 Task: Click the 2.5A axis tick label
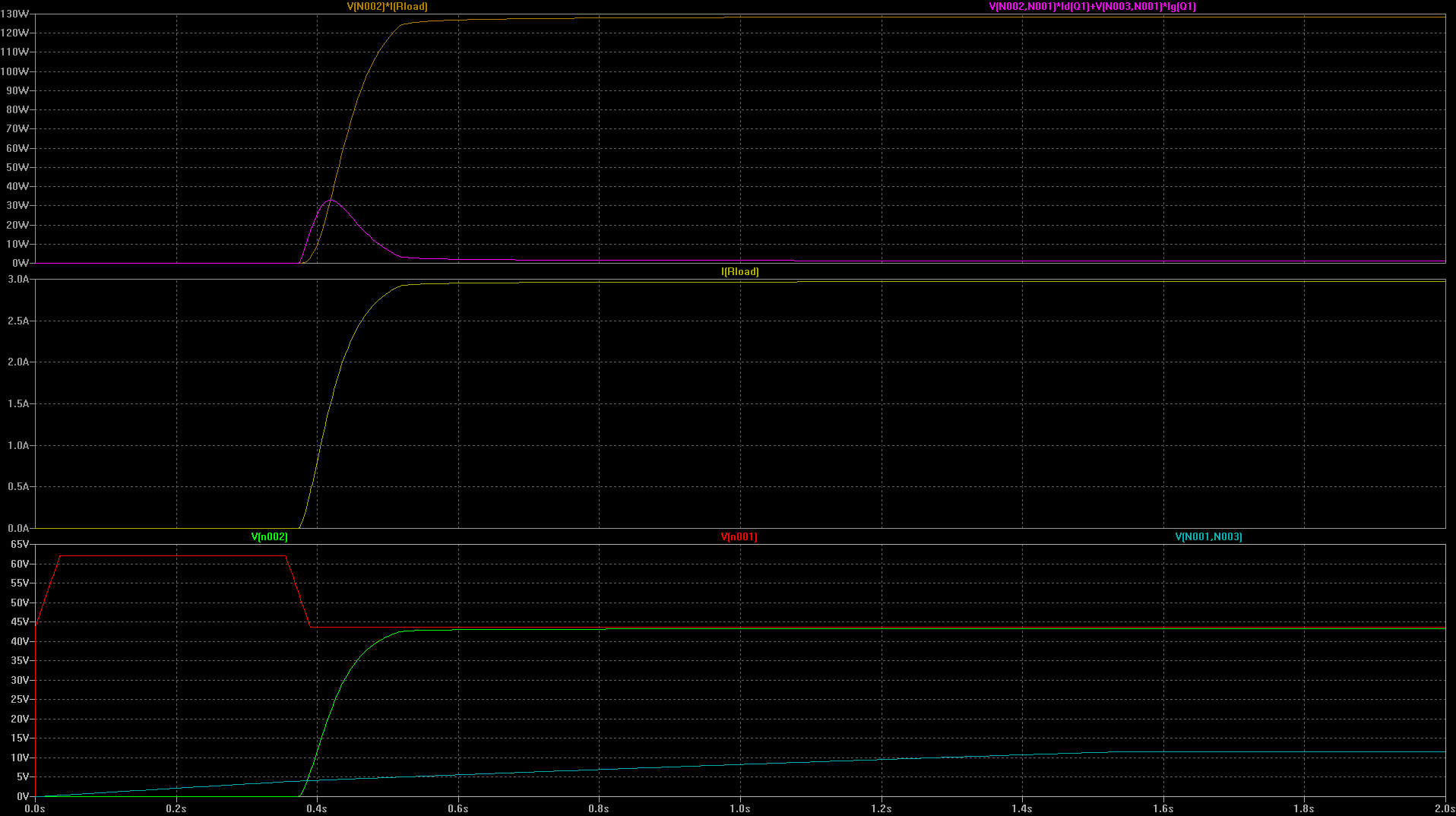(x=18, y=321)
